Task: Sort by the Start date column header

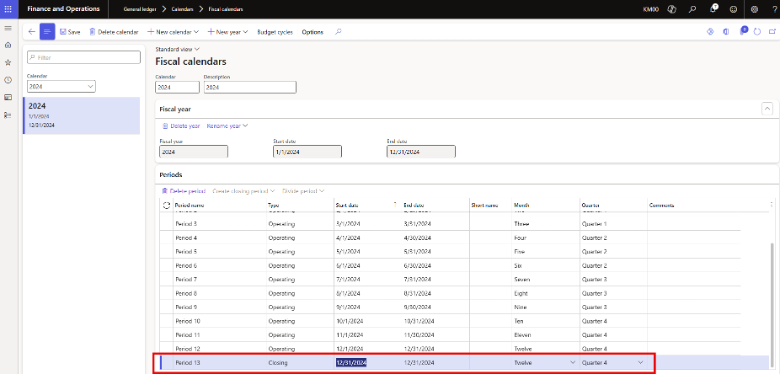Action: [x=347, y=205]
